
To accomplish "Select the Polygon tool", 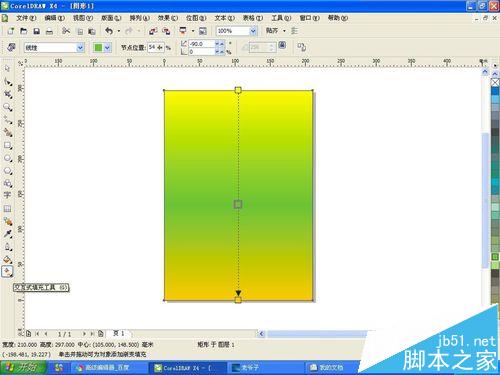I will pos(8,171).
